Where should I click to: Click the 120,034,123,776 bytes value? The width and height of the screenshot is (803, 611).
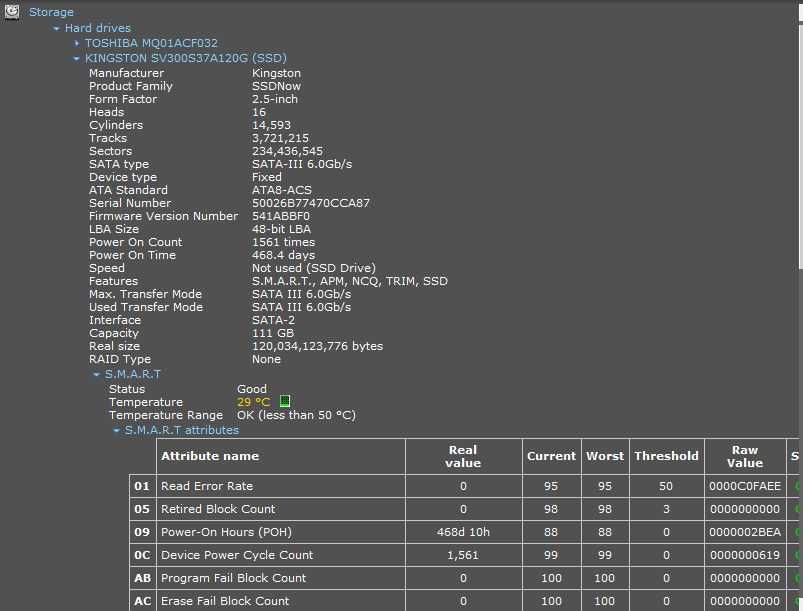pos(318,346)
